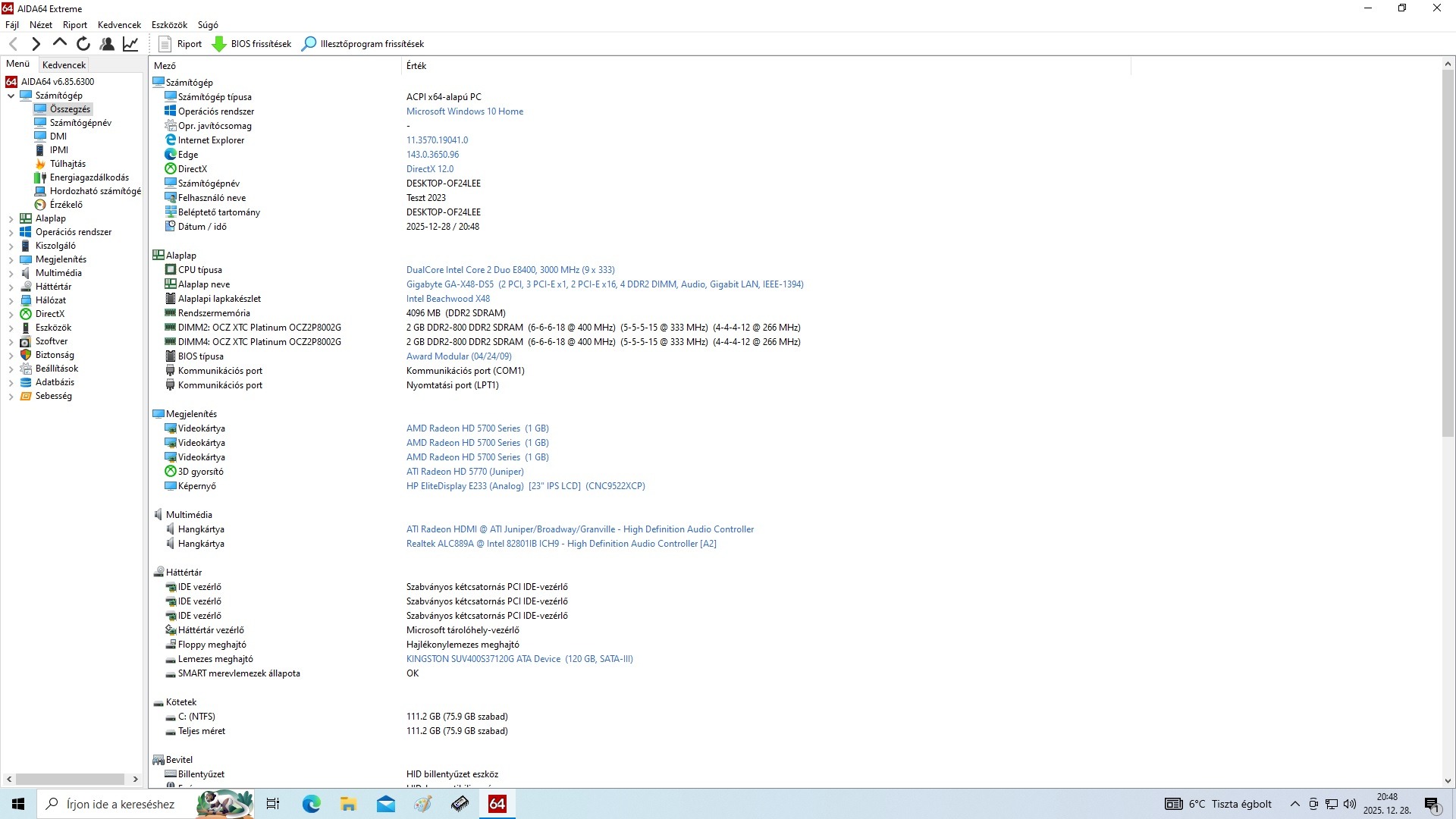The width and height of the screenshot is (1456, 819).
Task: Click the Up level arrow icon
Action: pos(60,43)
